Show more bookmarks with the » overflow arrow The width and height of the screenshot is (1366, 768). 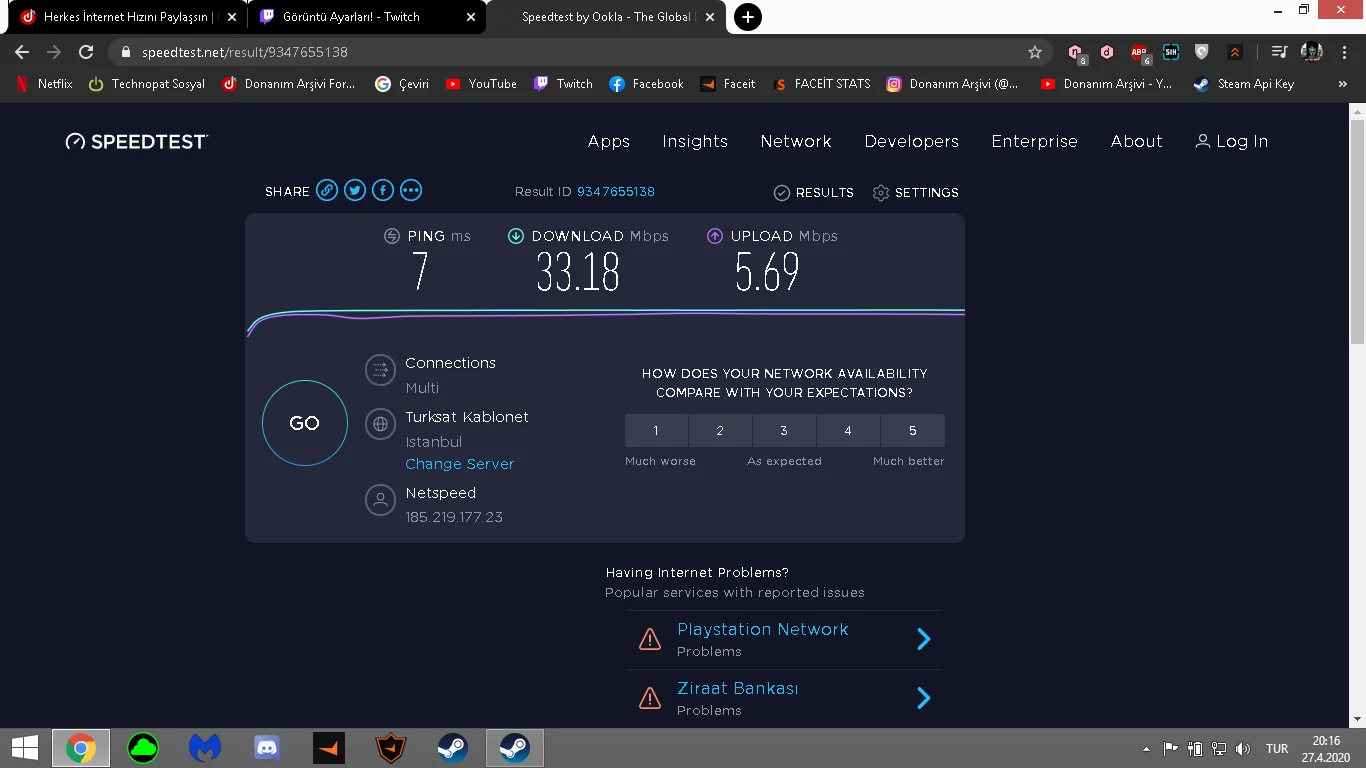[x=1342, y=84]
